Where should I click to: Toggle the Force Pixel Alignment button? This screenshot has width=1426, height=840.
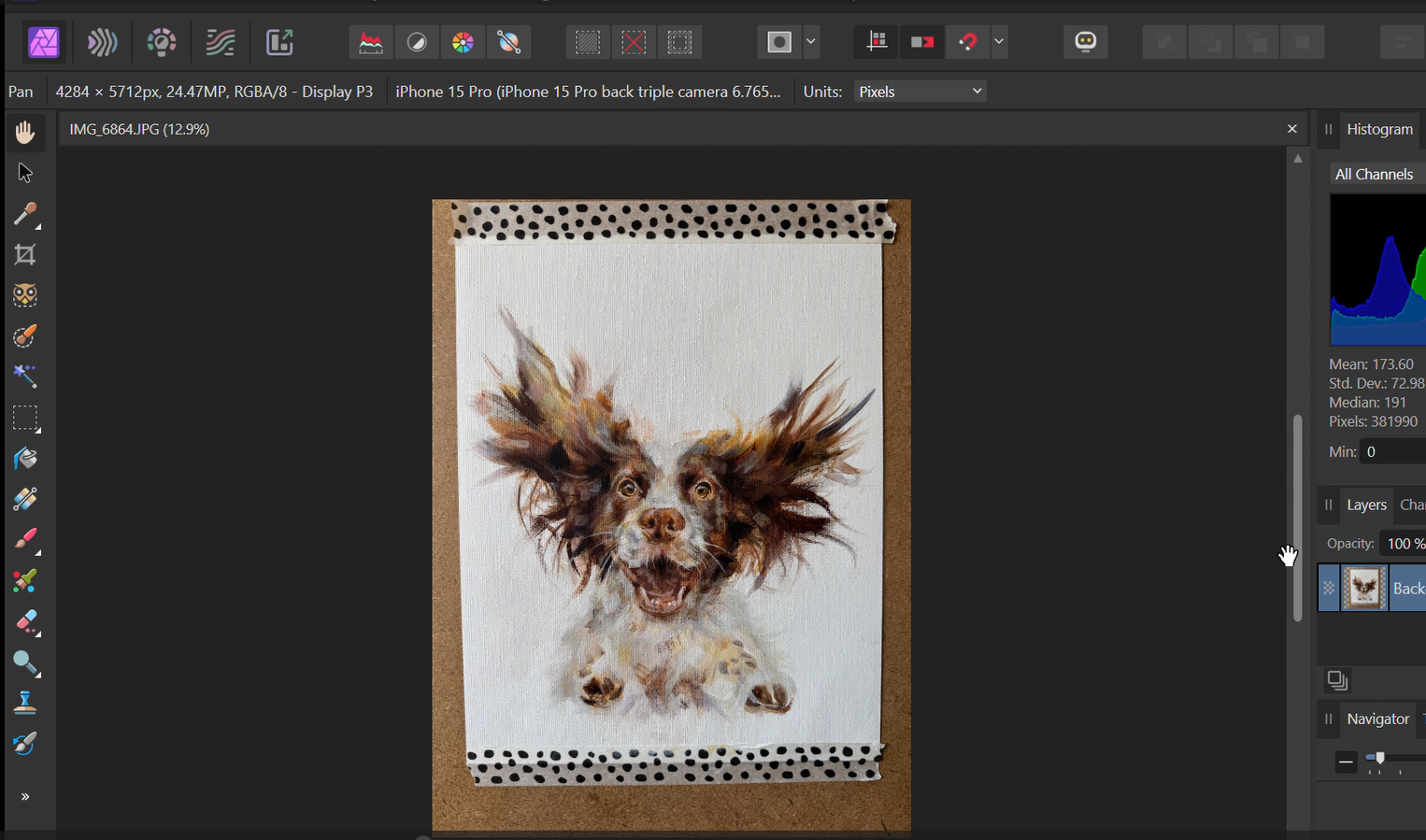[x=877, y=42]
